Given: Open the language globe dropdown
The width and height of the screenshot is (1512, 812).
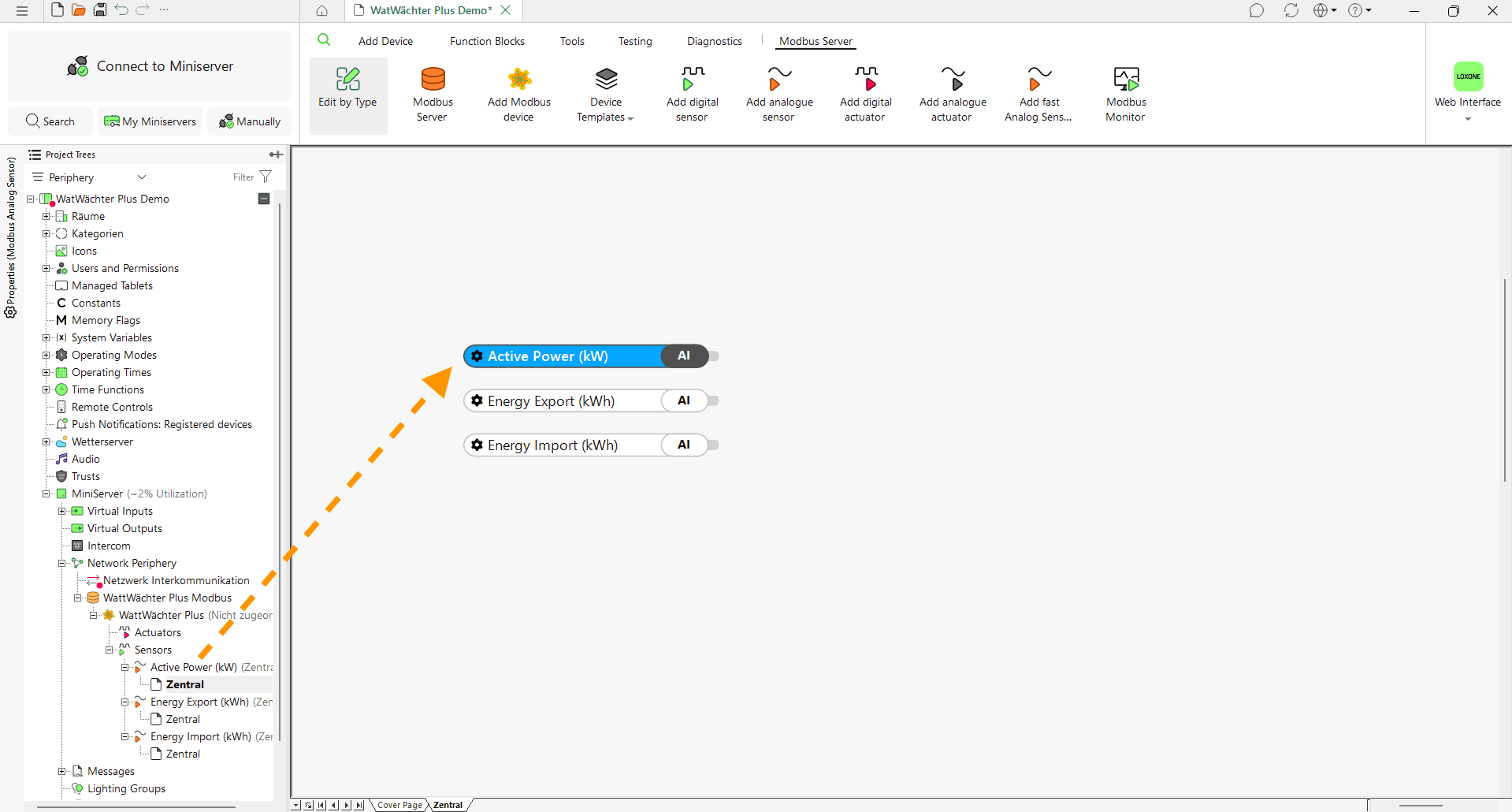Looking at the screenshot, I should click(x=1325, y=10).
